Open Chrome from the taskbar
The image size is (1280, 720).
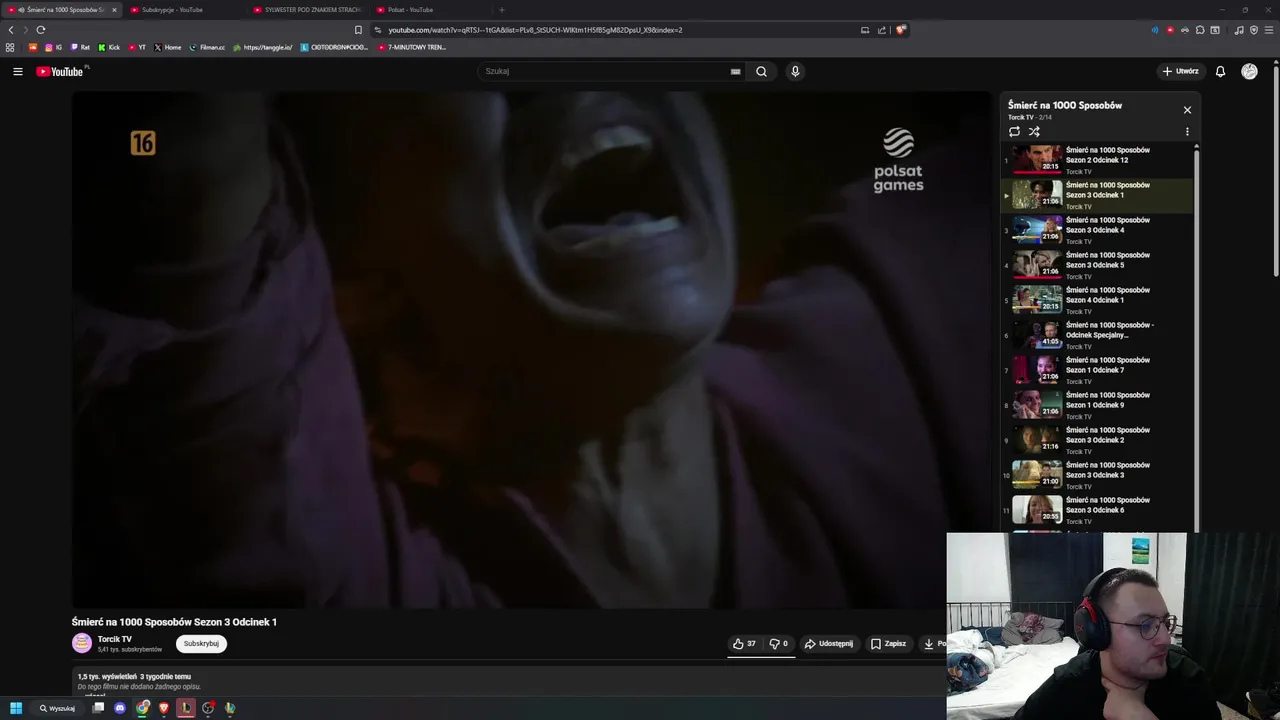pos(143,708)
